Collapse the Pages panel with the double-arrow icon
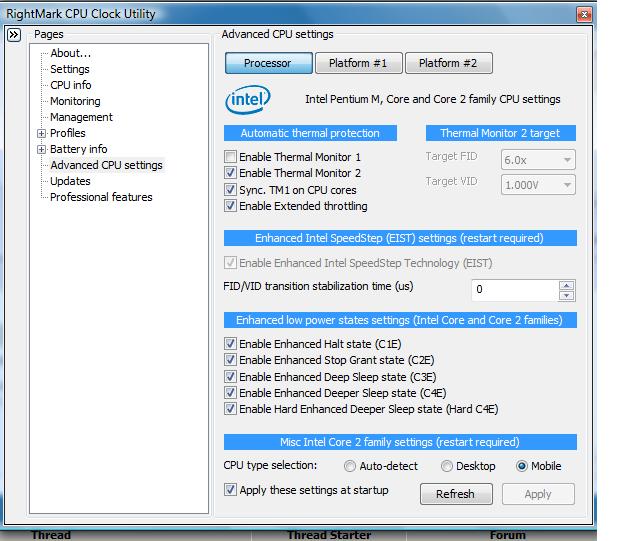 [x=14, y=35]
